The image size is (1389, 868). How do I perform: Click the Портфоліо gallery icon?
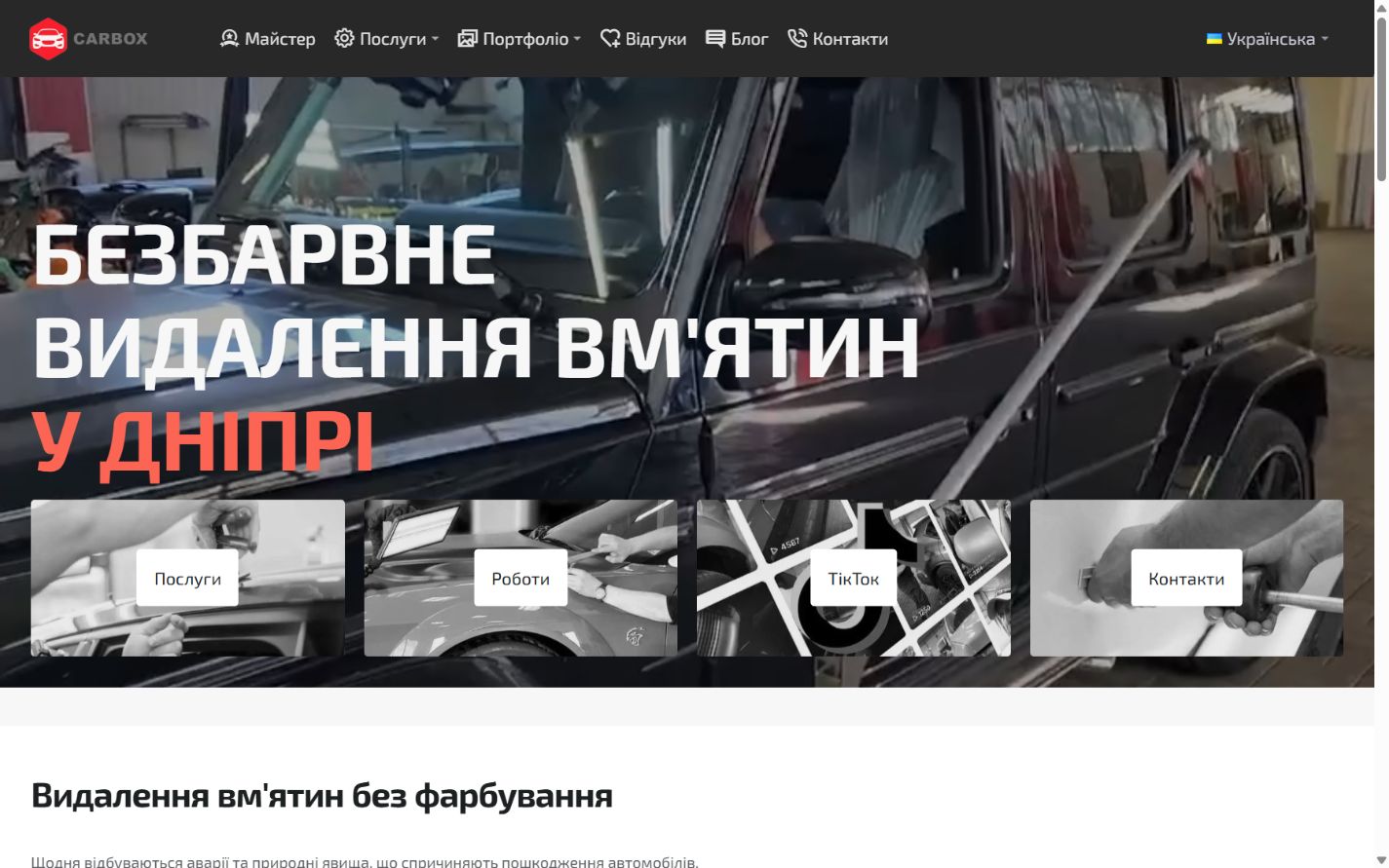point(467,39)
